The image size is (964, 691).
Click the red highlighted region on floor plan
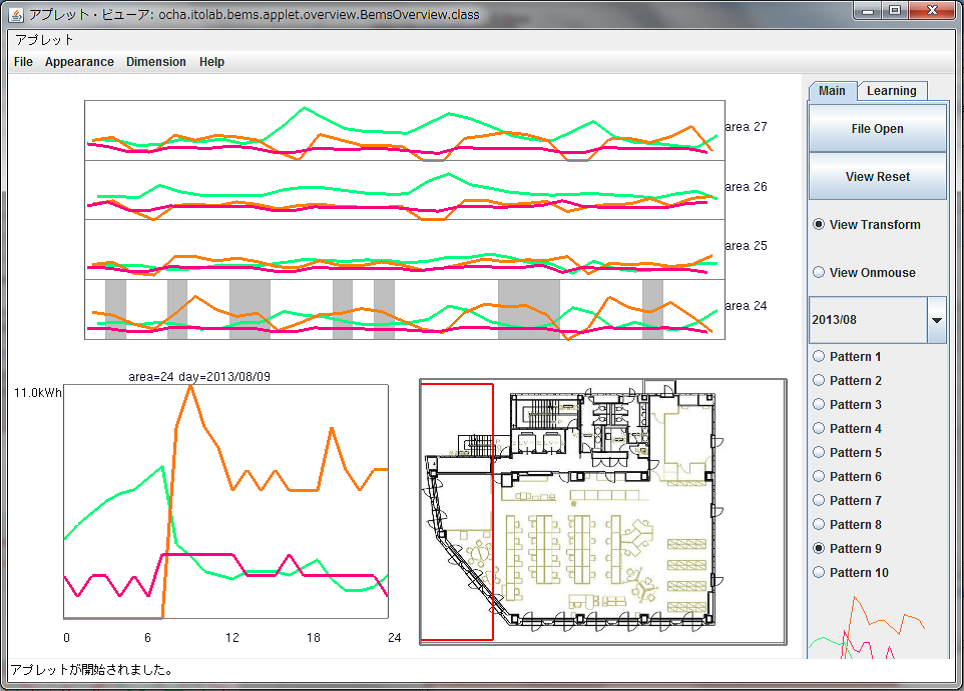[x=456, y=510]
